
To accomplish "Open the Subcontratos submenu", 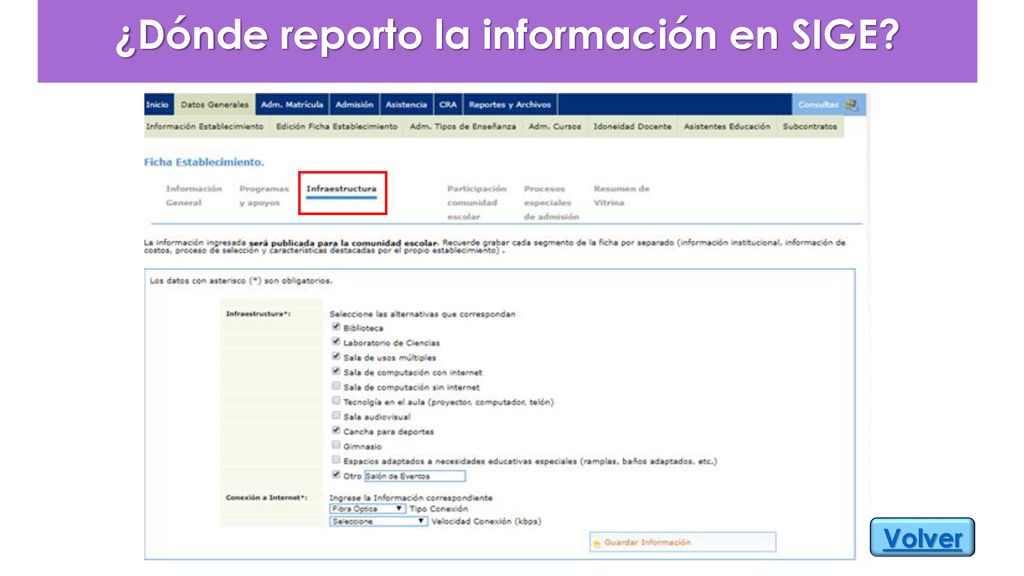I will [810, 127].
